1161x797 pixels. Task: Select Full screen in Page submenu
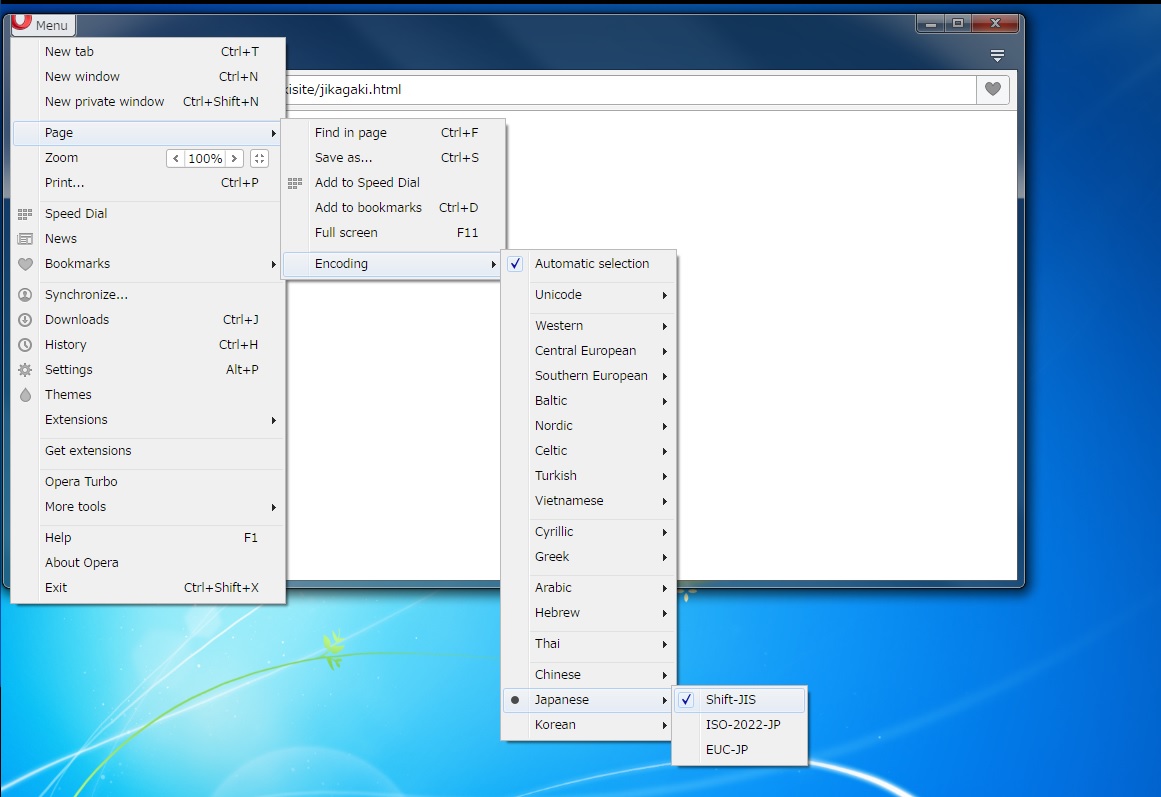[393, 233]
